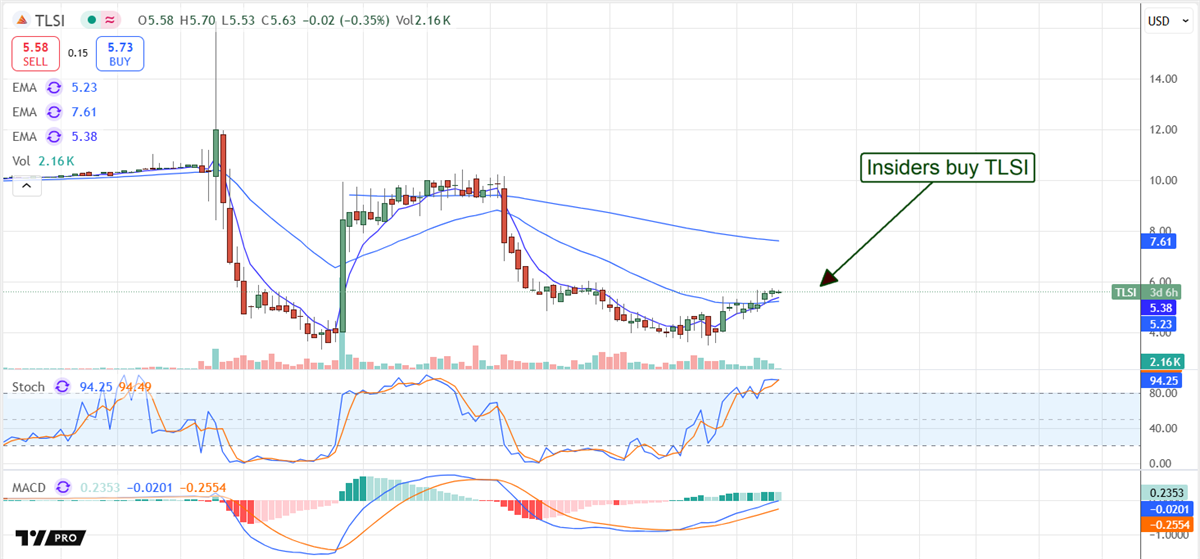Click the 14.00 price axis label
The height and width of the screenshot is (559, 1200).
[x=1161, y=78]
